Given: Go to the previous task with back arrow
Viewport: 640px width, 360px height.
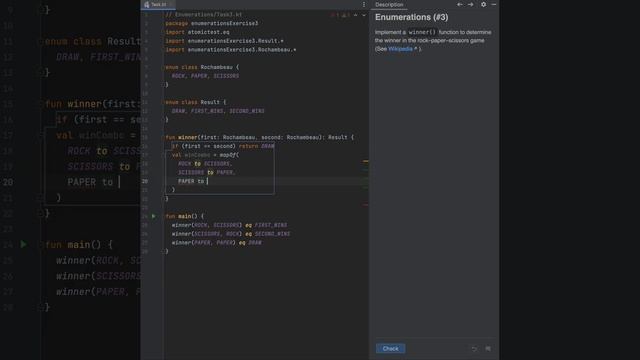Looking at the screenshot, I should click(460, 4).
